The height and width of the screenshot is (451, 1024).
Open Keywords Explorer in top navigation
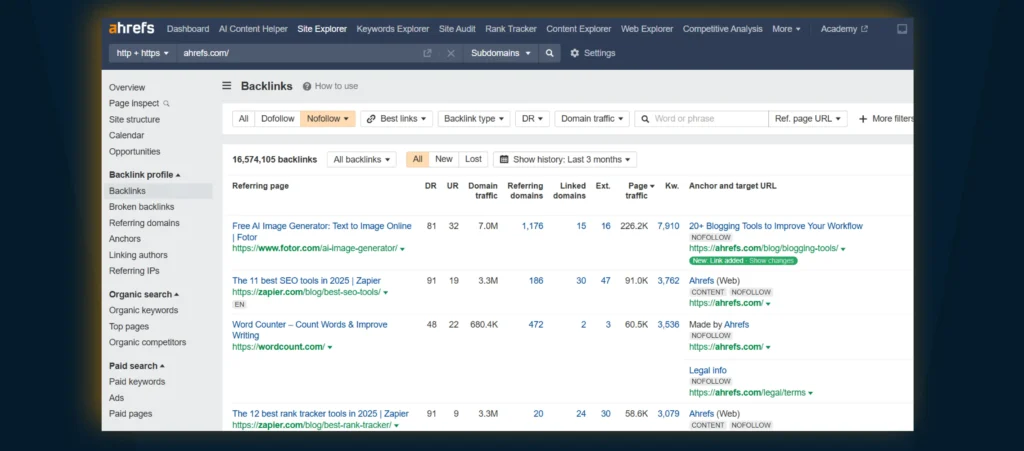tap(392, 29)
